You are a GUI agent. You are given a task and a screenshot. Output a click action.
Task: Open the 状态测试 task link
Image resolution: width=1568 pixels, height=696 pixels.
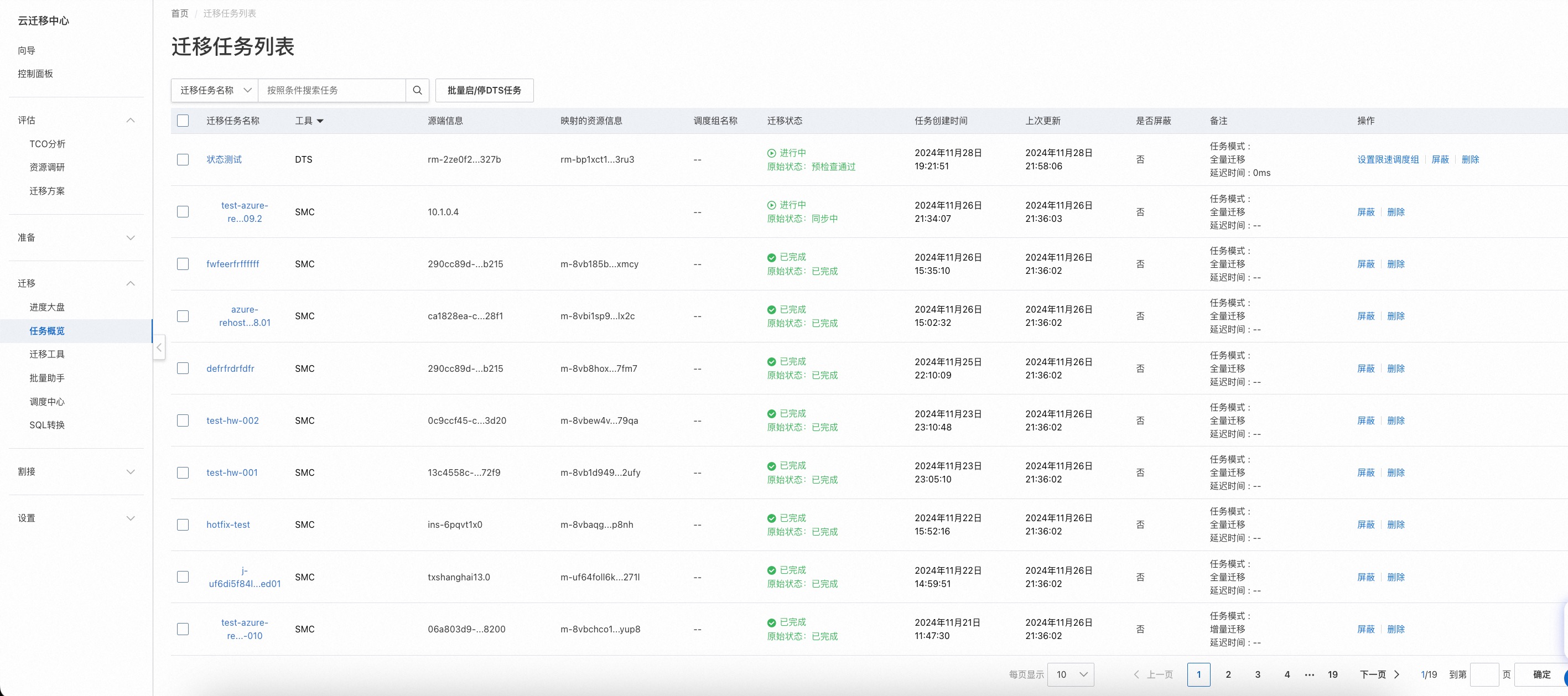[x=224, y=159]
